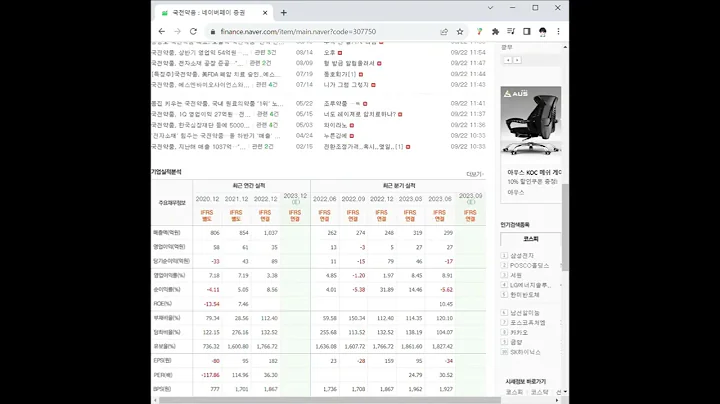The height and width of the screenshot is (404, 720).
Task: Open news '국전약품, 1Q 영업이익 27억원'
Action: [x=201, y=114]
